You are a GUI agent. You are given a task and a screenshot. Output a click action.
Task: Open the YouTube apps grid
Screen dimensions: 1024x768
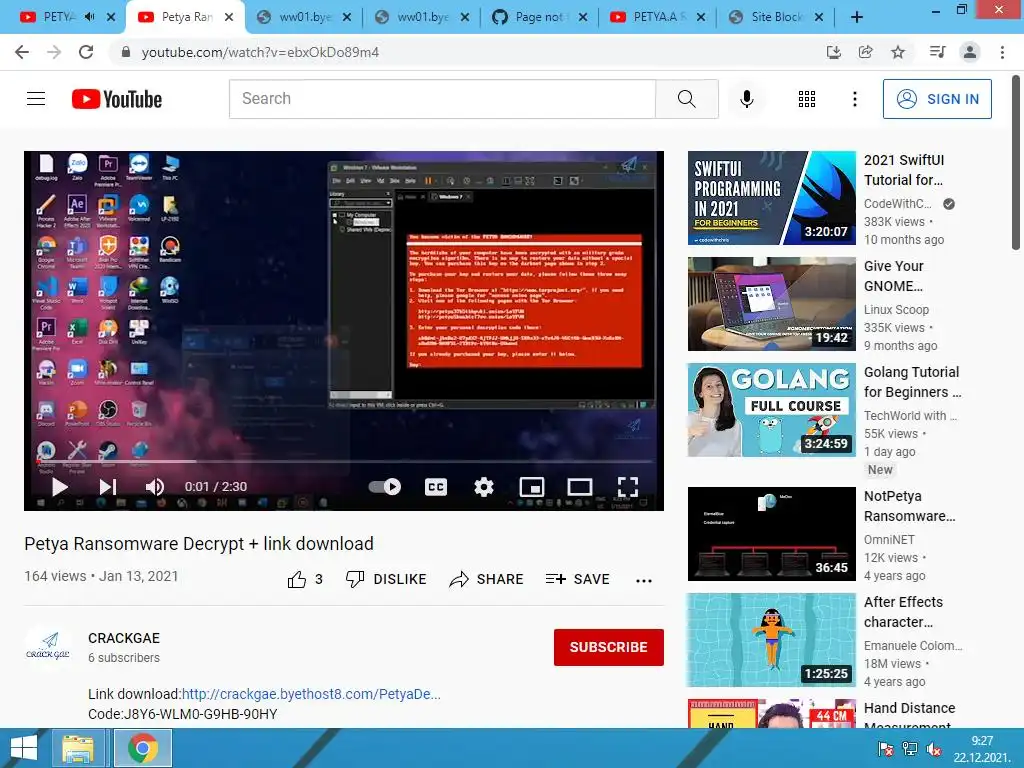tap(807, 99)
